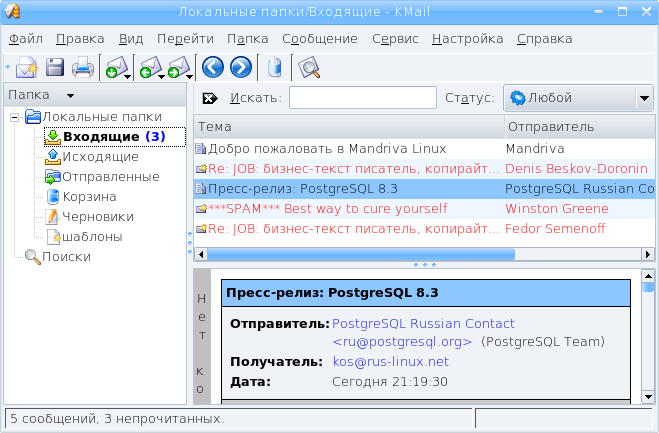Open the Настройка menu
Screen dimensions: 659x433
click(x=467, y=39)
